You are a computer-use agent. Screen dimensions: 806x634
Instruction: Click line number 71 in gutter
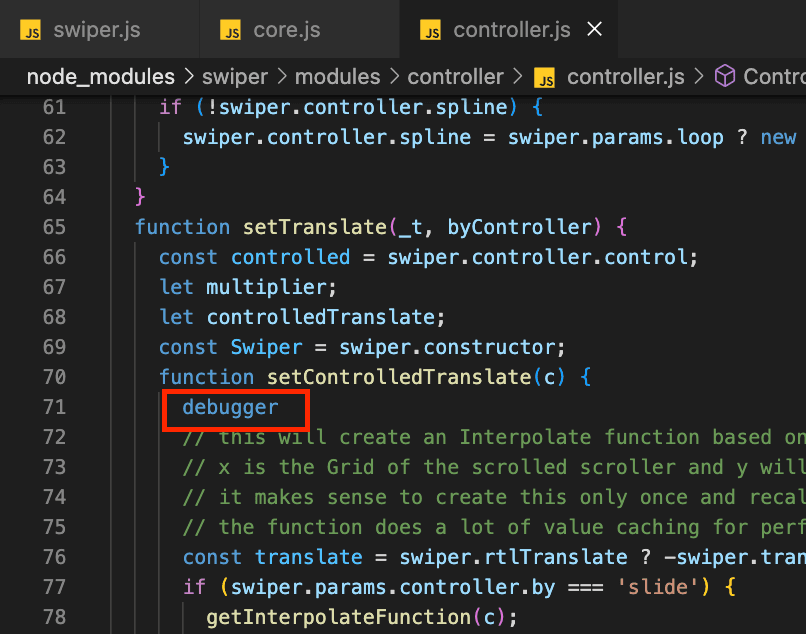tap(54, 407)
